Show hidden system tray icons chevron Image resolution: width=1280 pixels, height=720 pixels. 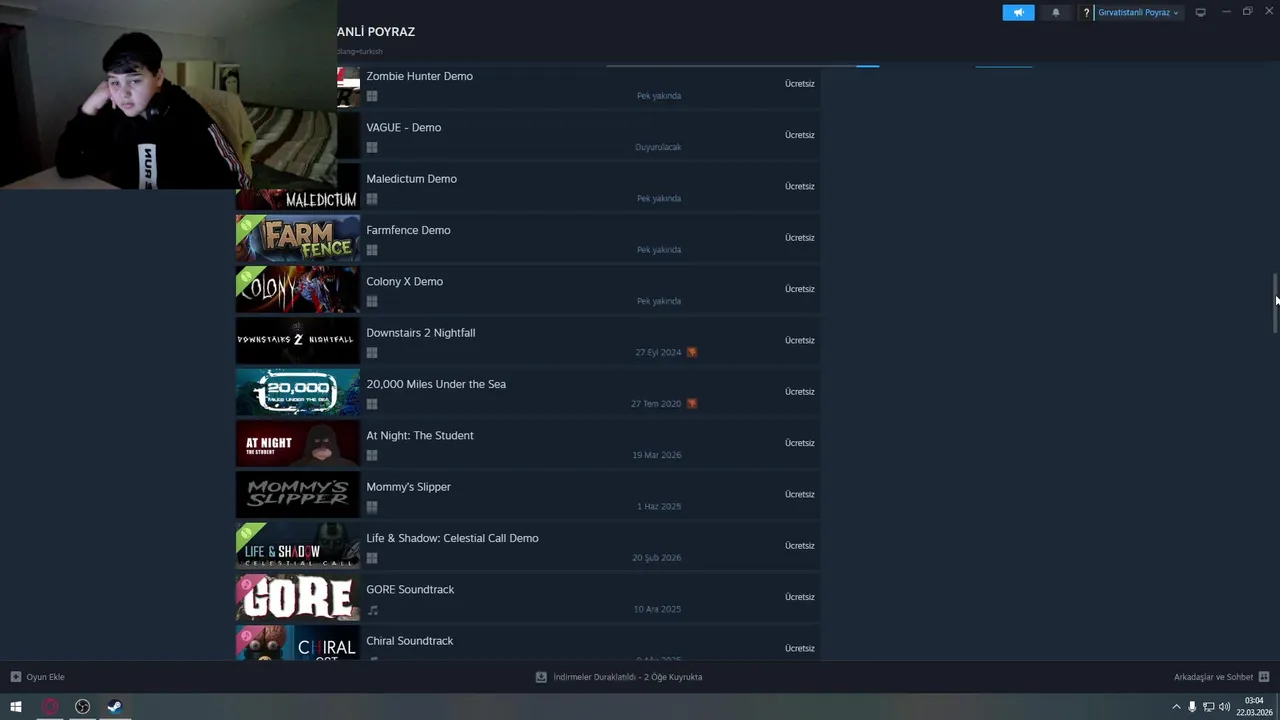[x=1176, y=707]
